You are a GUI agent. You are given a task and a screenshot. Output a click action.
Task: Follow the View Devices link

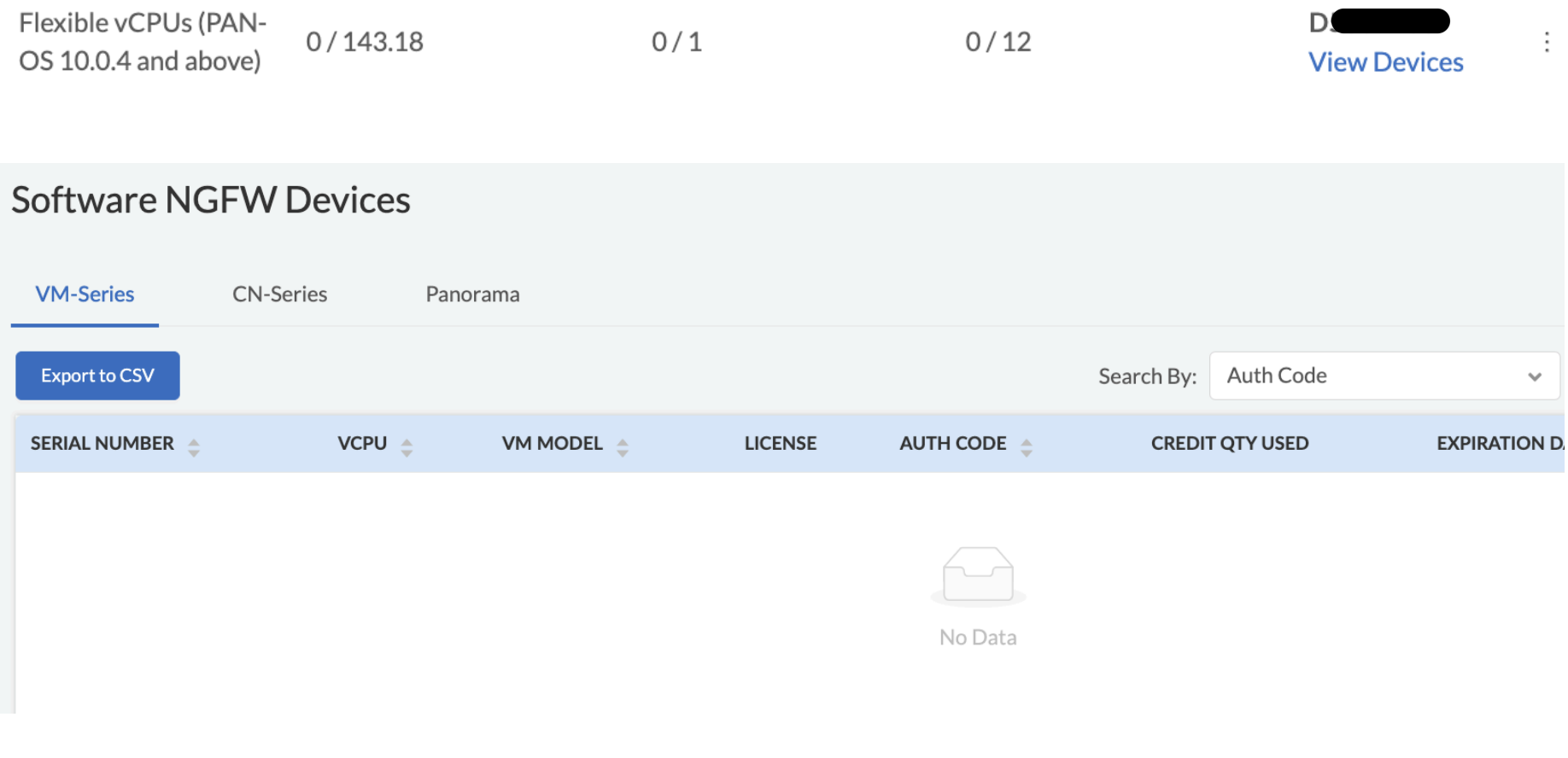[1385, 62]
